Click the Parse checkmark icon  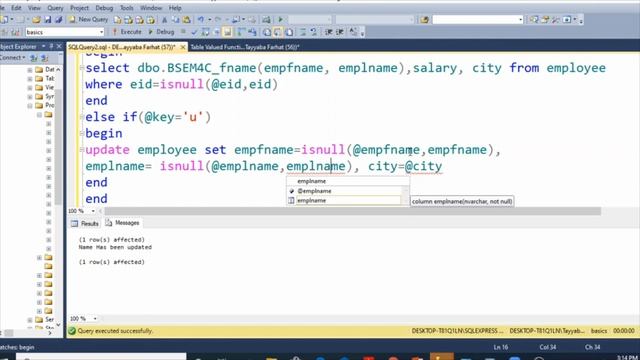tap(194, 32)
